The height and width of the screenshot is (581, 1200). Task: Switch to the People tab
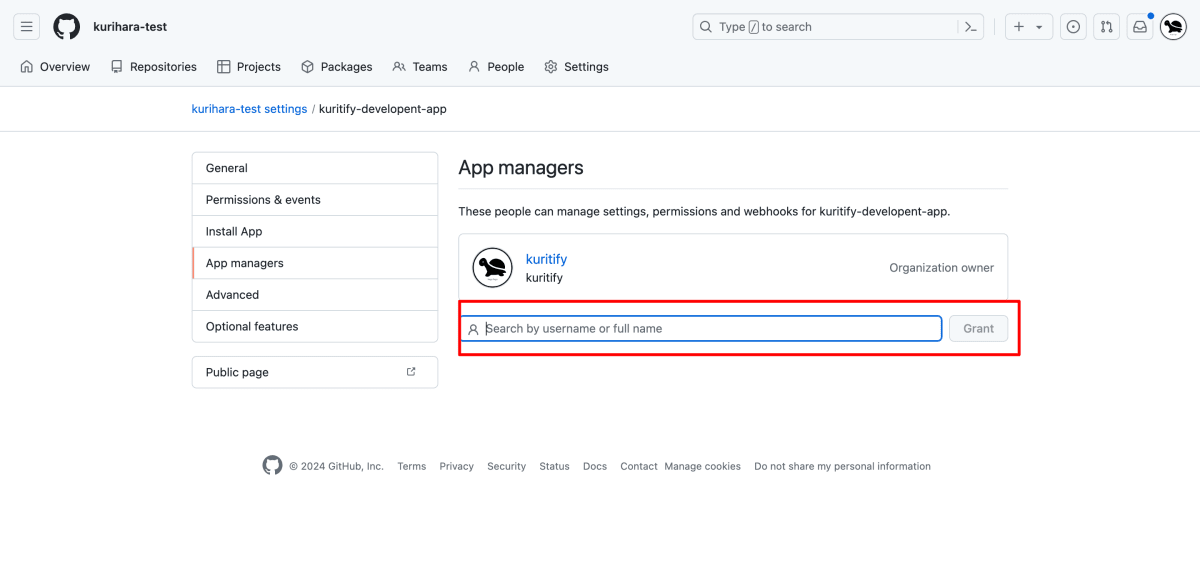[x=496, y=67]
